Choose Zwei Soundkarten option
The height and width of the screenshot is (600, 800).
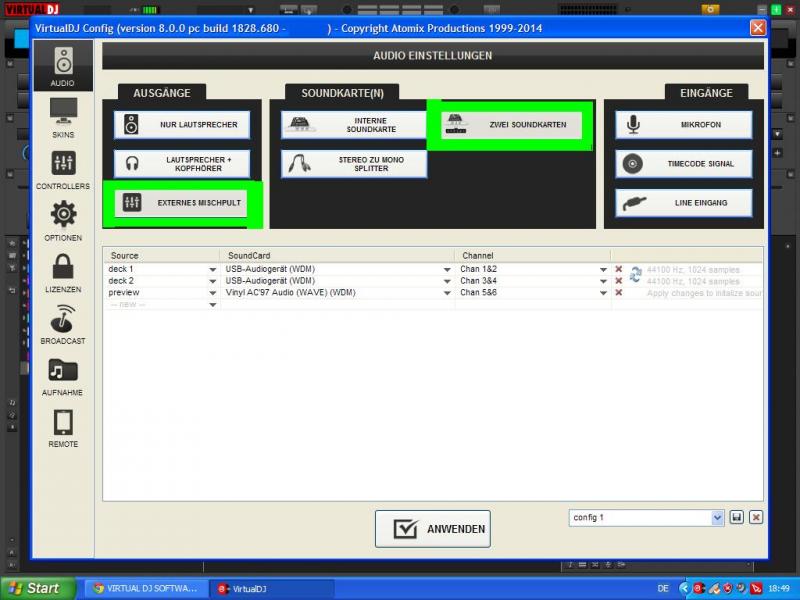pyautogui.click(x=511, y=124)
